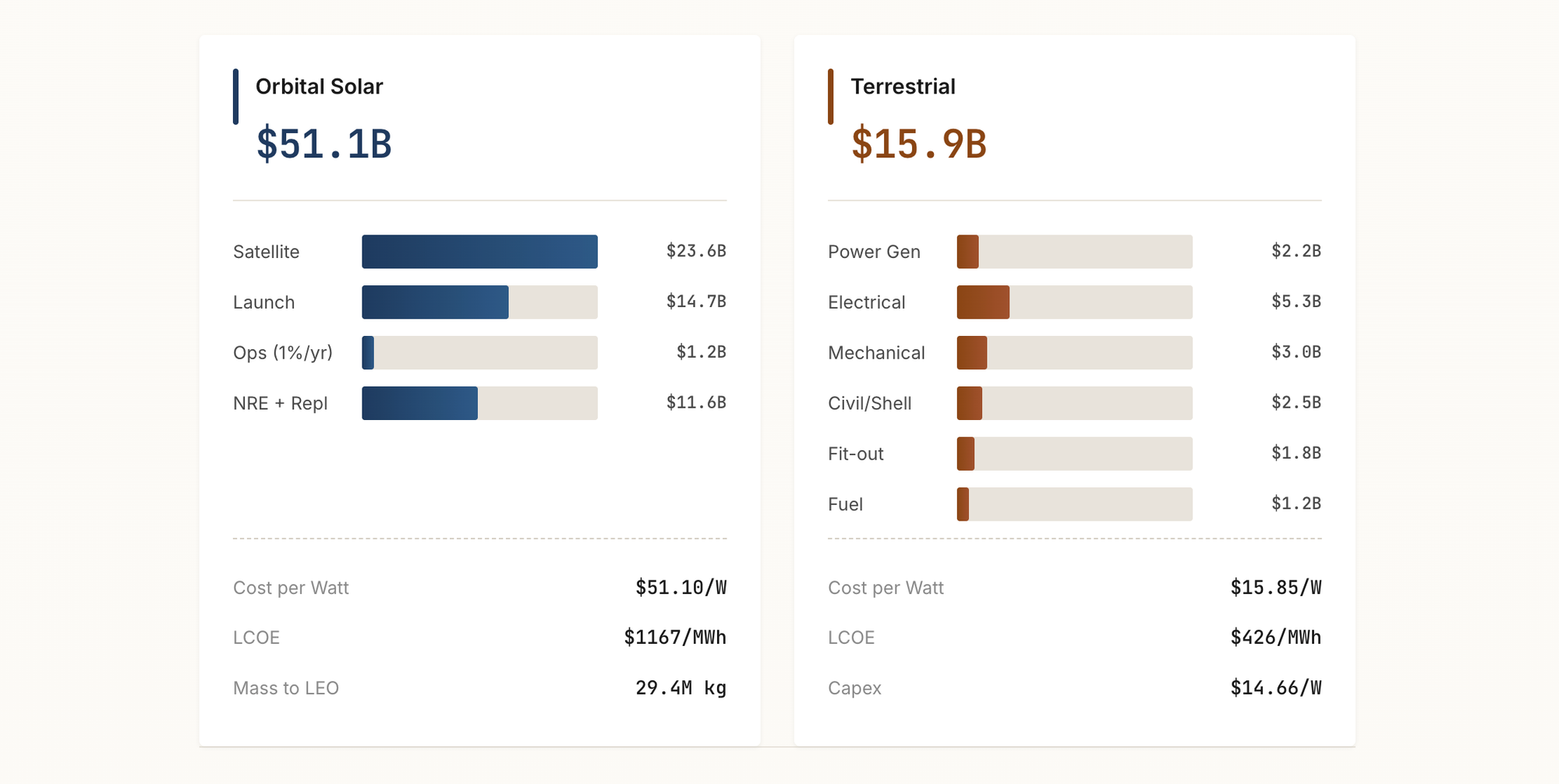Image resolution: width=1559 pixels, height=784 pixels.
Task: Select the Fit-out cost bar
Action: click(x=1074, y=454)
